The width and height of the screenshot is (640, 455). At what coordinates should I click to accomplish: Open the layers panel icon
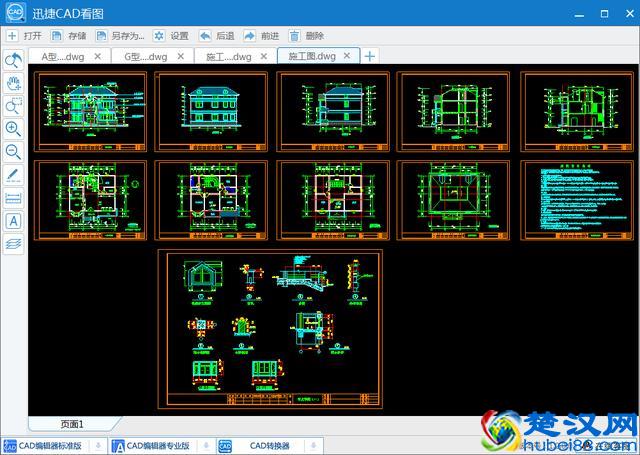click(14, 243)
